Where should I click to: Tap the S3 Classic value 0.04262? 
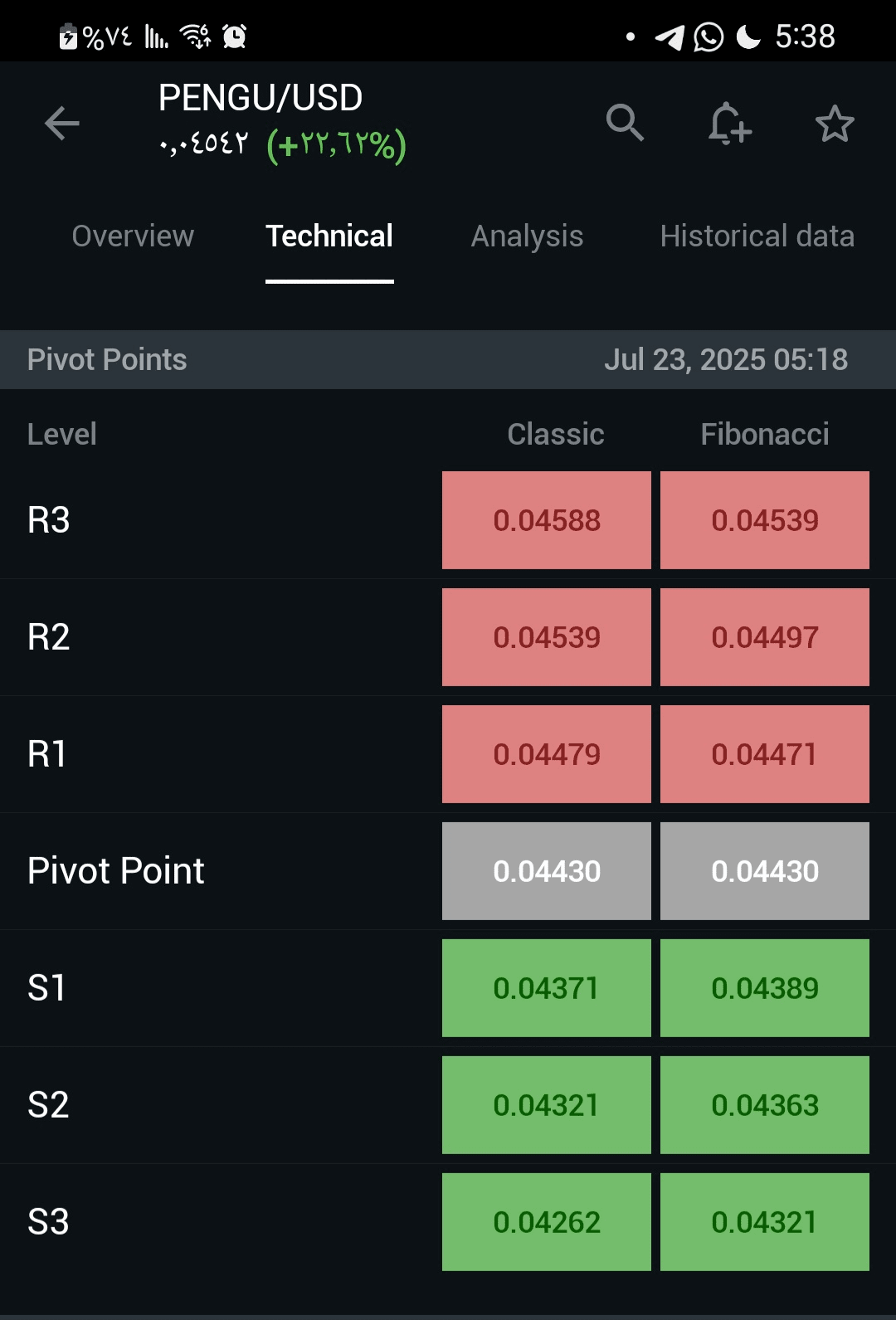pos(547,1222)
